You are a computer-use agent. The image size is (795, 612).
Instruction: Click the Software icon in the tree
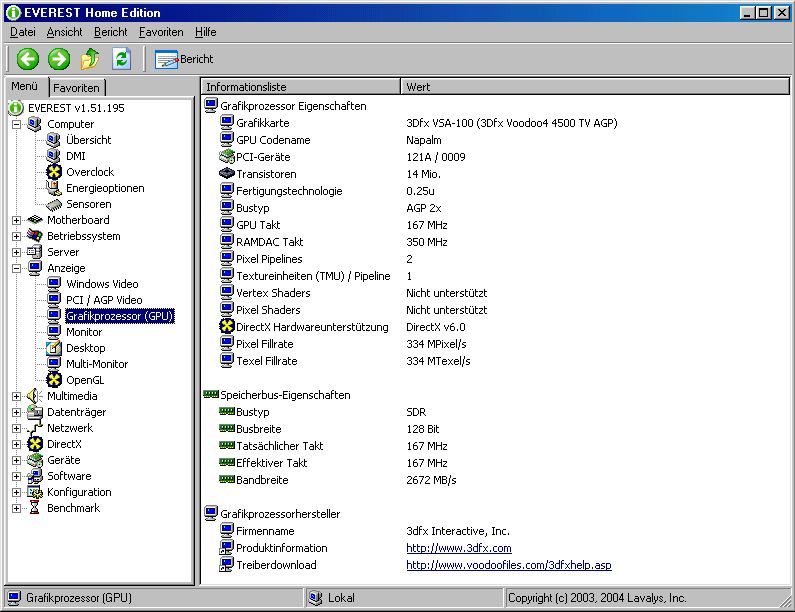click(x=34, y=476)
